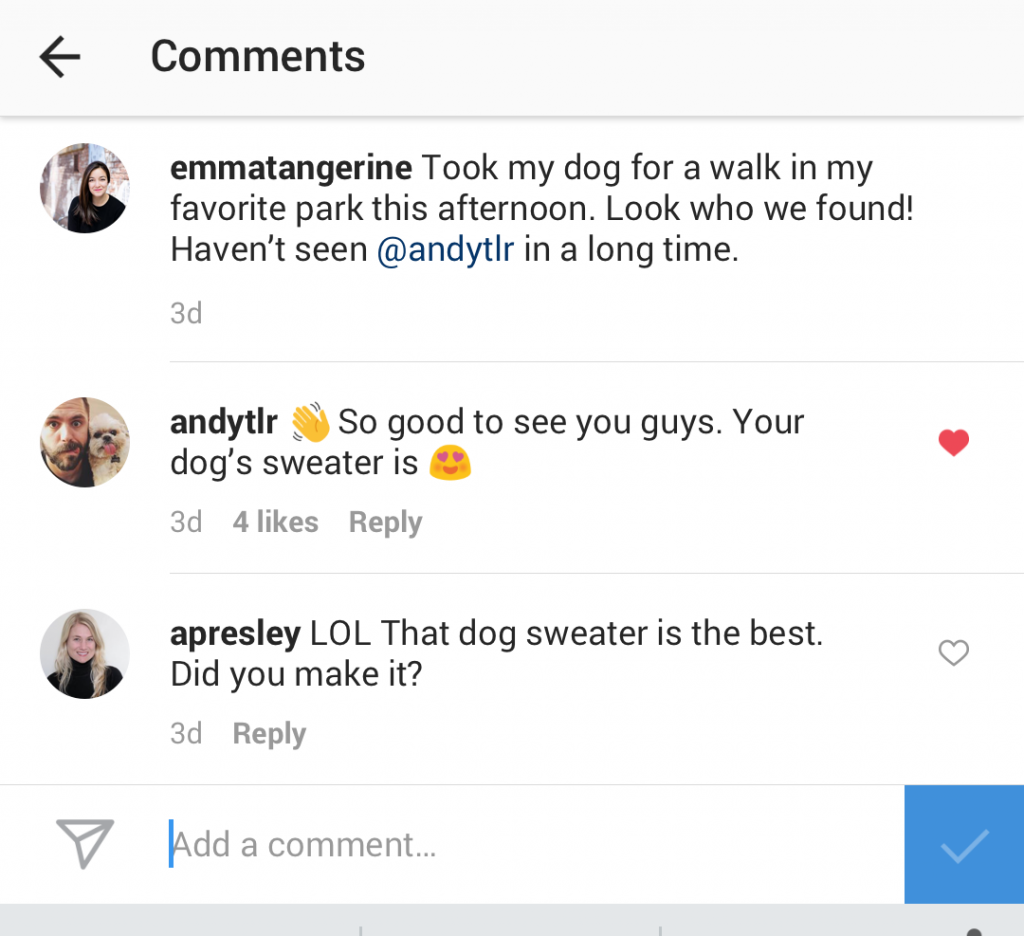Click the paper plane send icon

pyautogui.click(x=84, y=844)
